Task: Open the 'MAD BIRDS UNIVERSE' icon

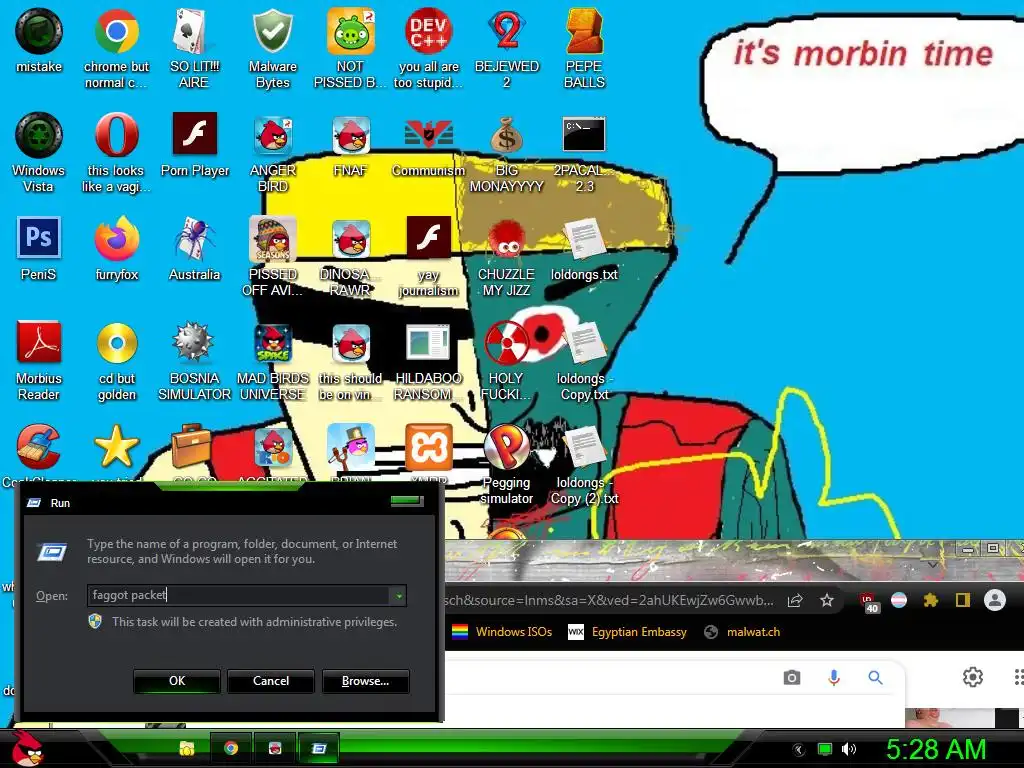Action: point(272,360)
